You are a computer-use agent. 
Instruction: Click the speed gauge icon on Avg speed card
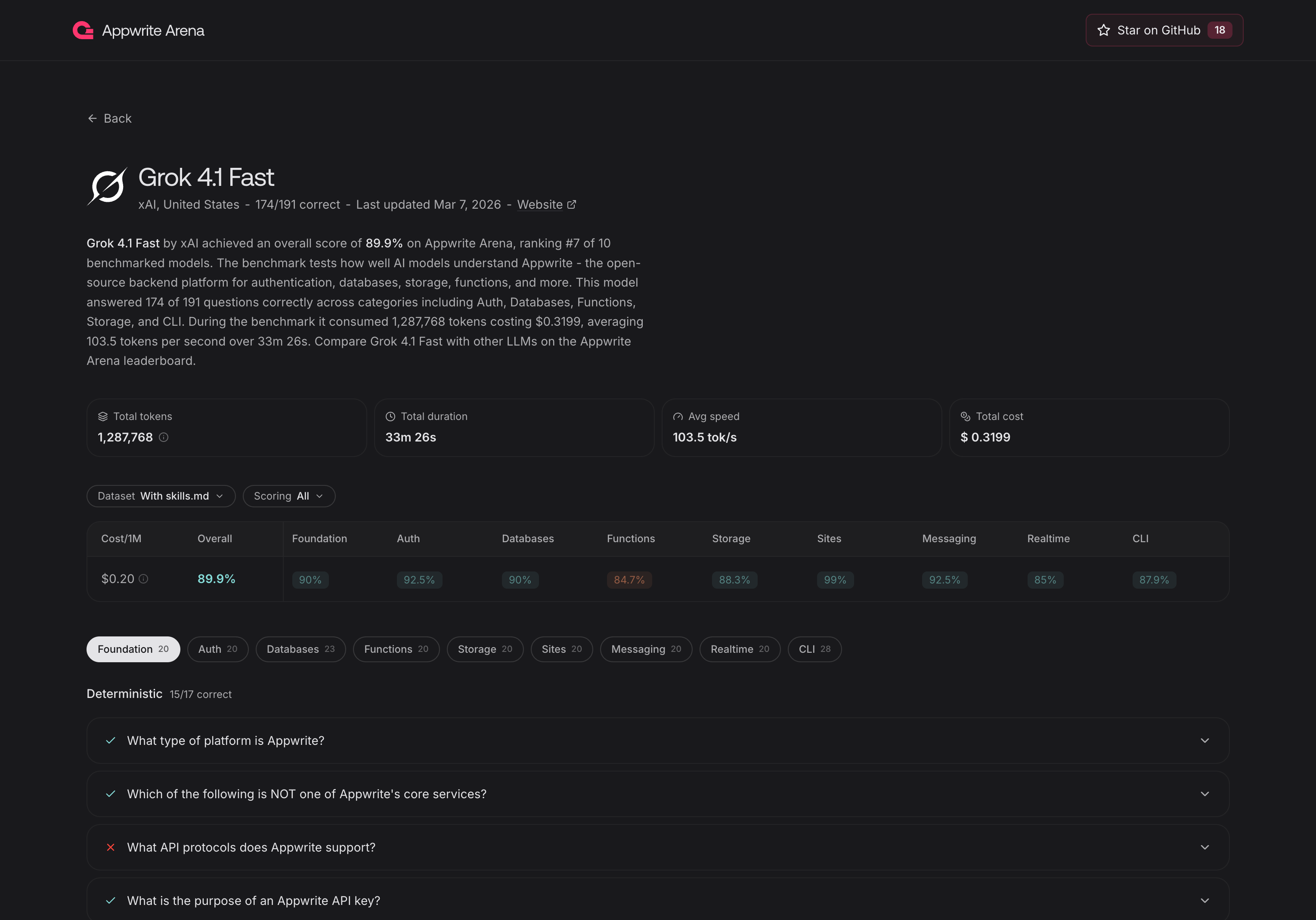coord(678,417)
